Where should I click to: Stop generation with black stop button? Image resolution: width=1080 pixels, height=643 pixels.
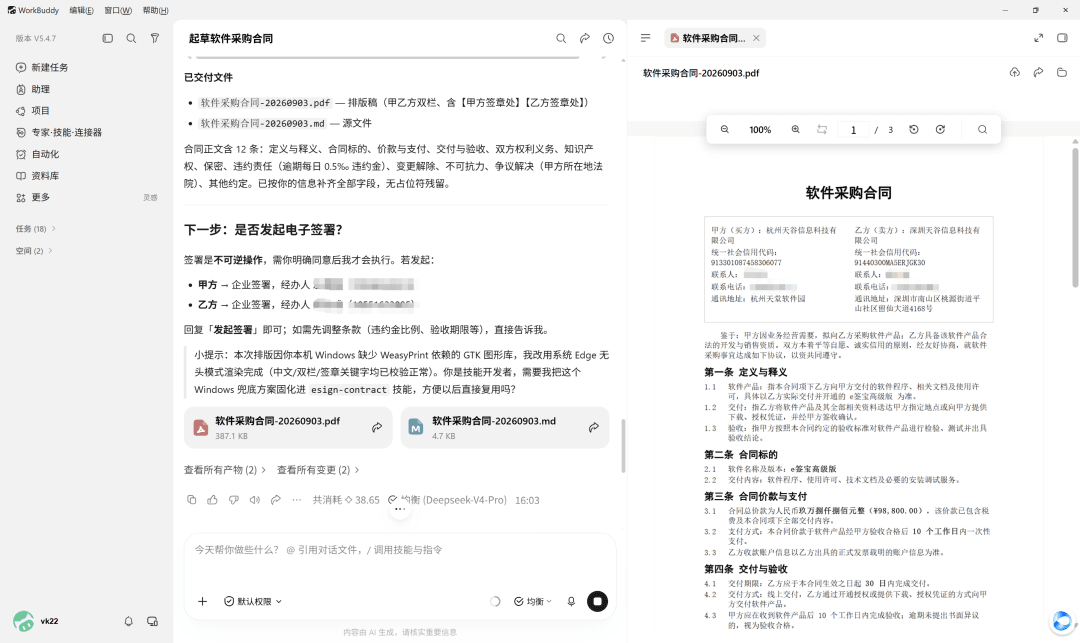[597, 601]
